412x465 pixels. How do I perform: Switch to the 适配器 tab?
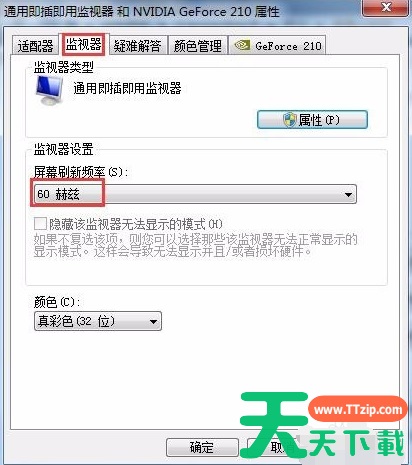(35, 46)
